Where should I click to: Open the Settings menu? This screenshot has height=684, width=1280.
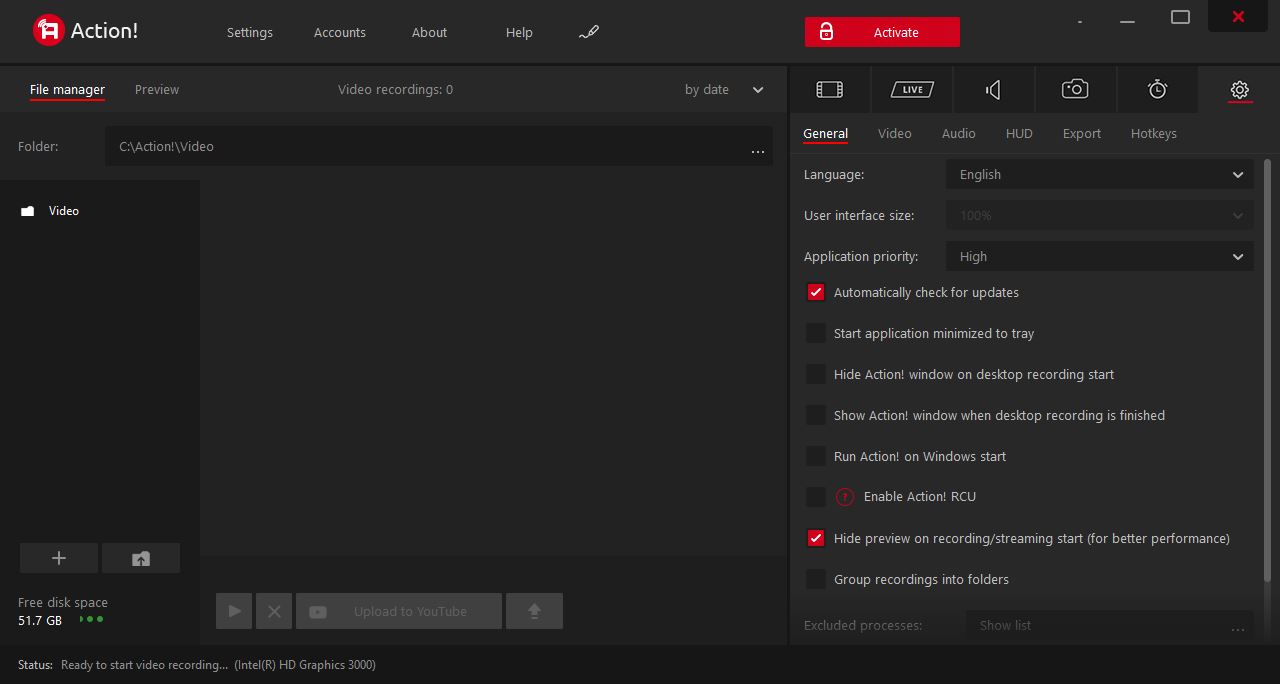pos(250,32)
